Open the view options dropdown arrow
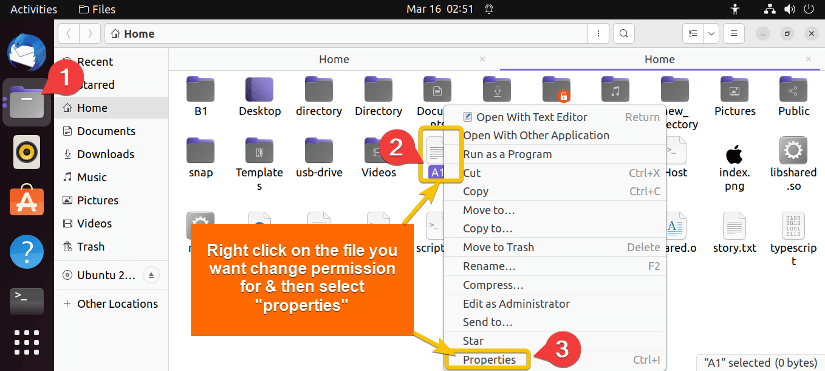 pyautogui.click(x=711, y=34)
